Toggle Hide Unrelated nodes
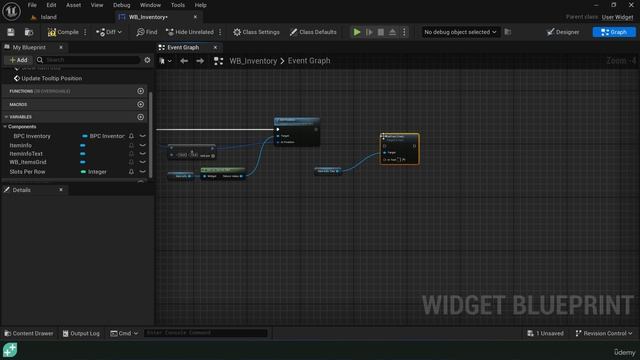640x360 pixels. click(x=190, y=32)
